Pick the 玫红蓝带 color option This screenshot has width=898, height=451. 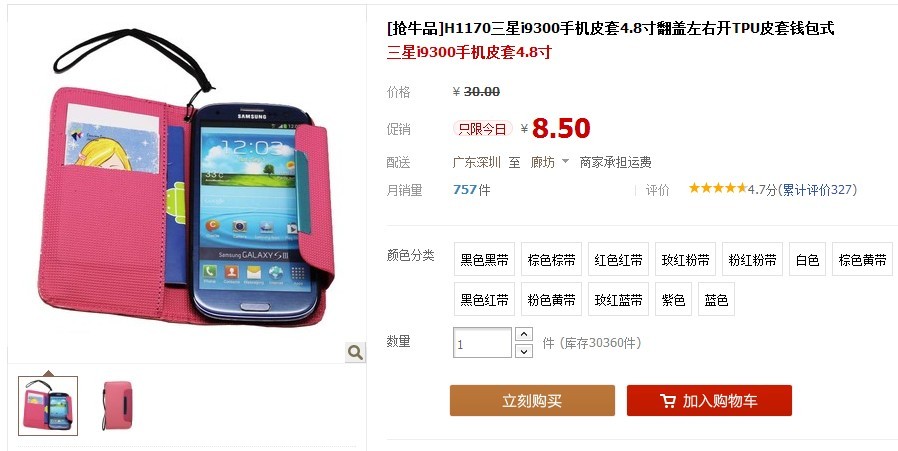click(619, 299)
